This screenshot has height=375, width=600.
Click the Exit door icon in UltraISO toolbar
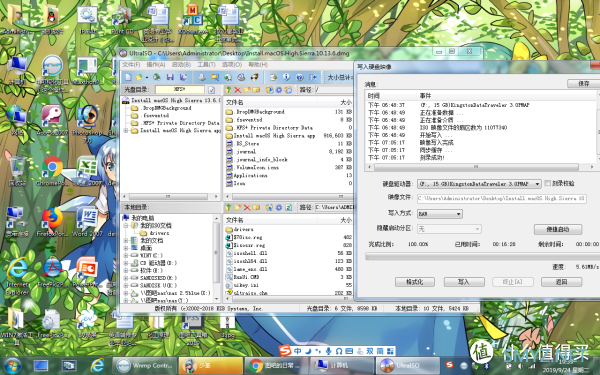[x=313, y=77]
